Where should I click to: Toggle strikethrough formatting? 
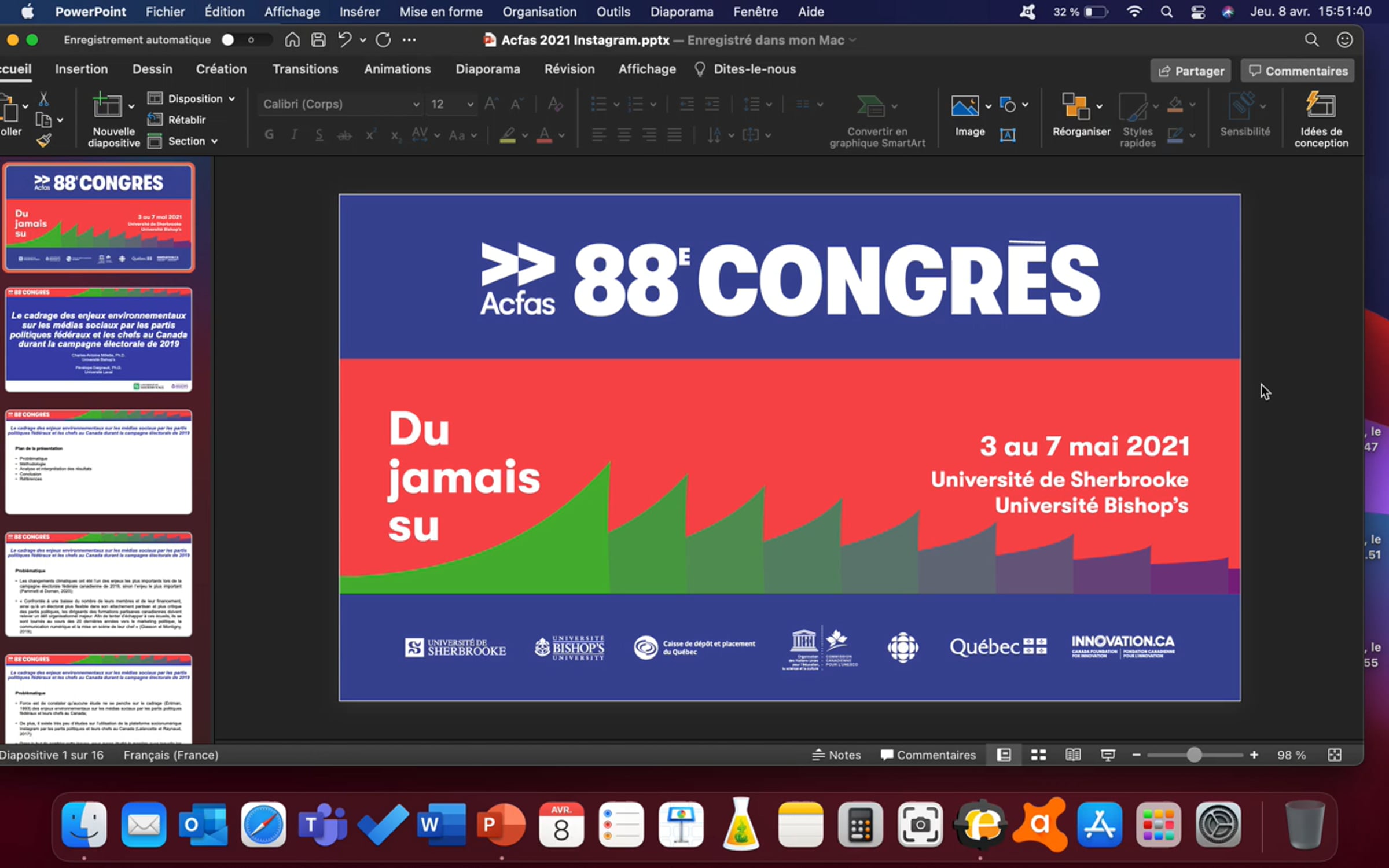click(x=344, y=135)
